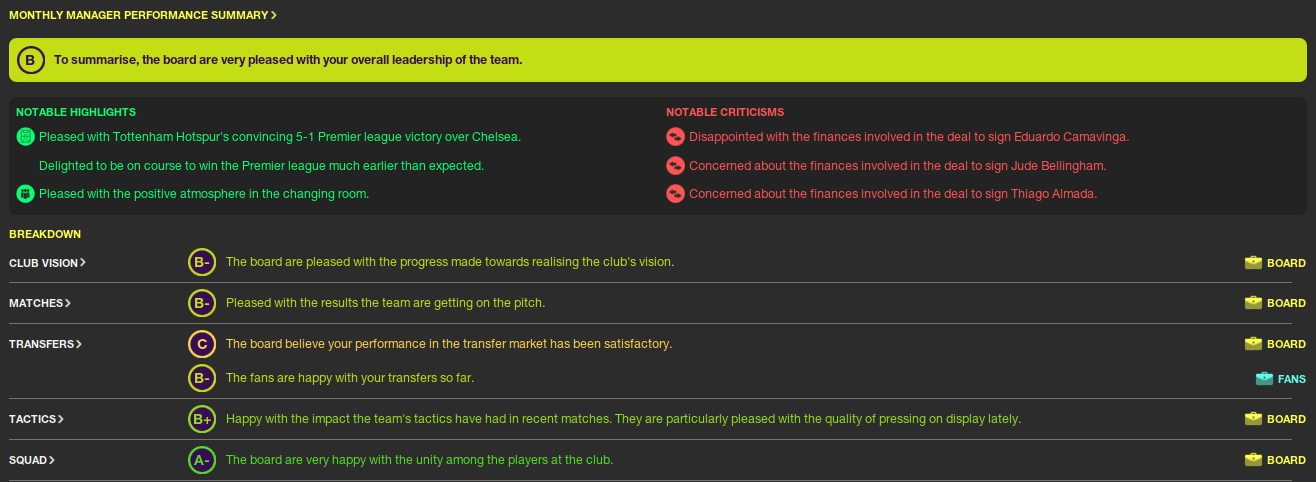The image size is (1316, 482).
Task: Open the Tactics breakdown section
Action: [36, 419]
